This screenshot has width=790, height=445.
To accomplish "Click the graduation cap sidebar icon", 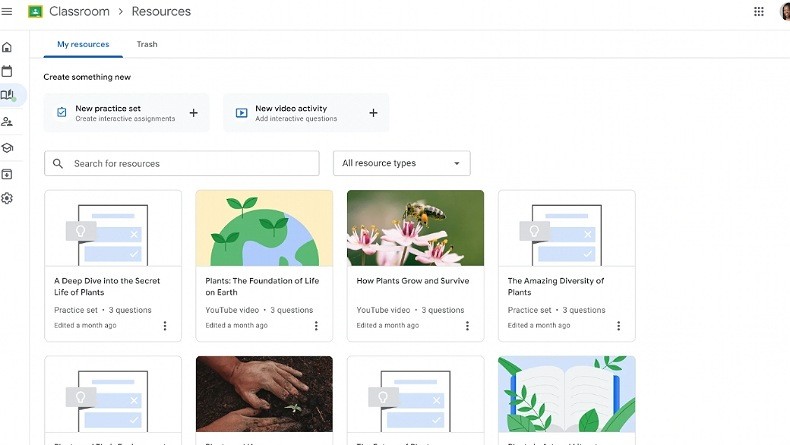I will click(x=7, y=148).
